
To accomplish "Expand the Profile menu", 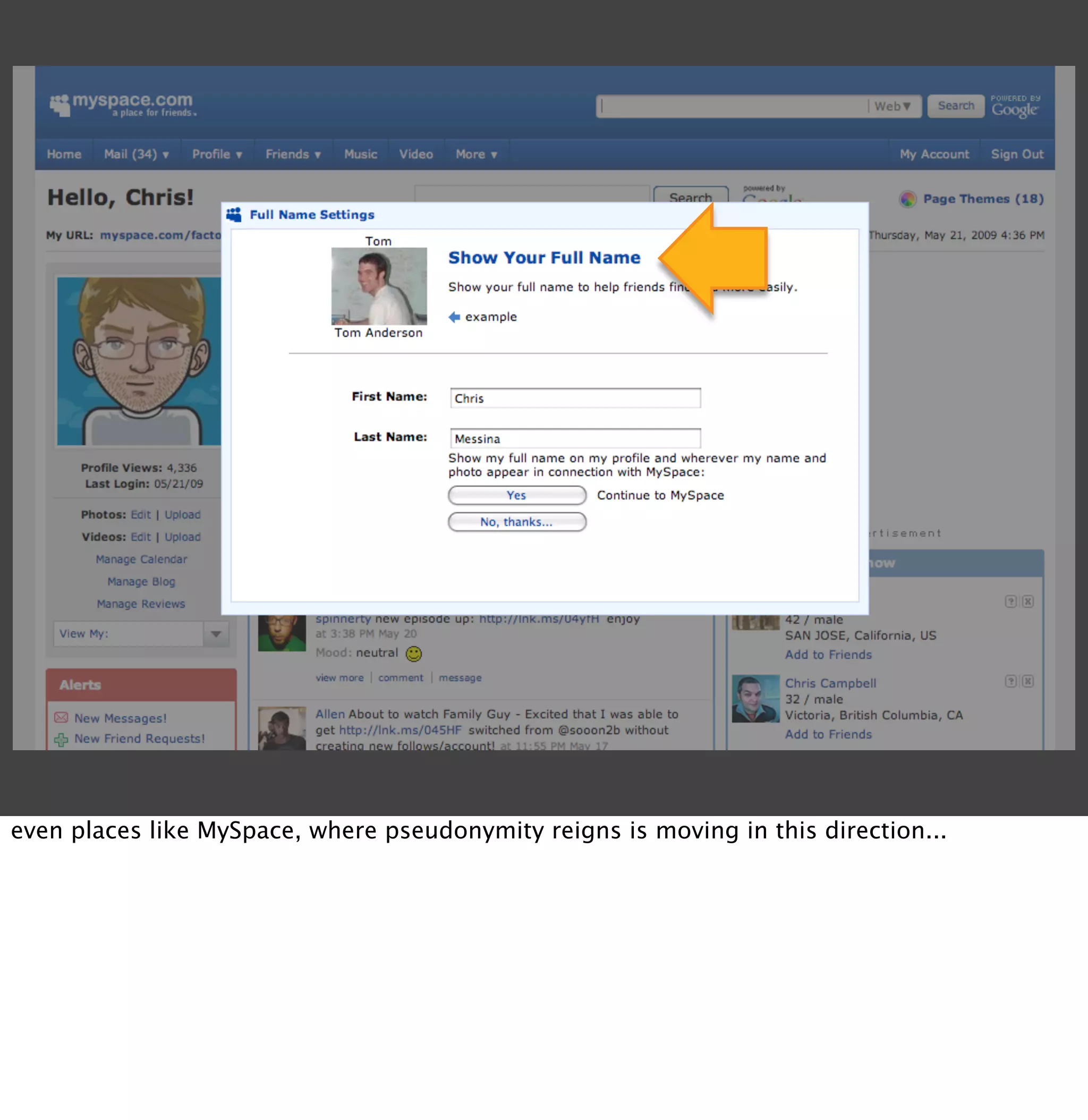I will [217, 154].
